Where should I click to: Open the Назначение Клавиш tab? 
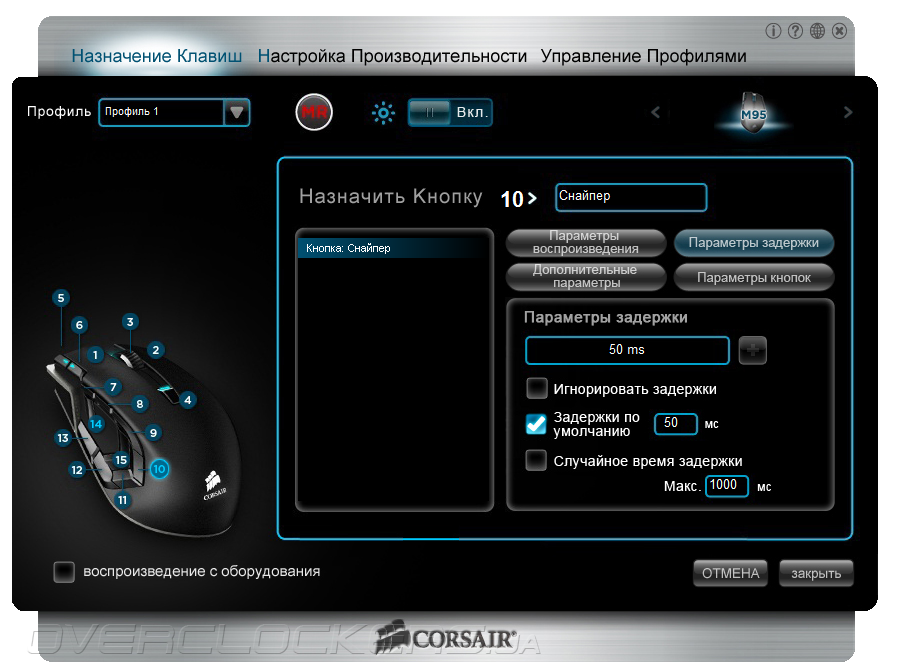click(157, 55)
